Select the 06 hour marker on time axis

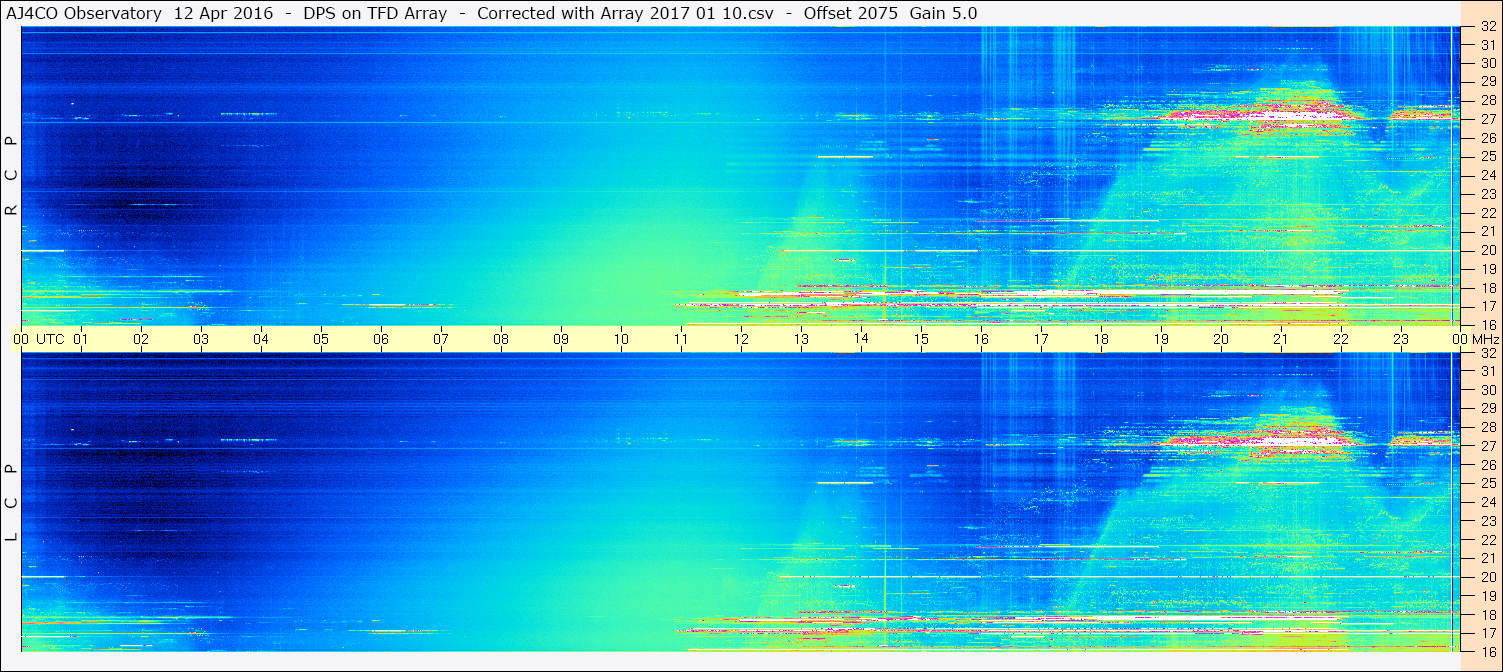pyautogui.click(x=381, y=339)
